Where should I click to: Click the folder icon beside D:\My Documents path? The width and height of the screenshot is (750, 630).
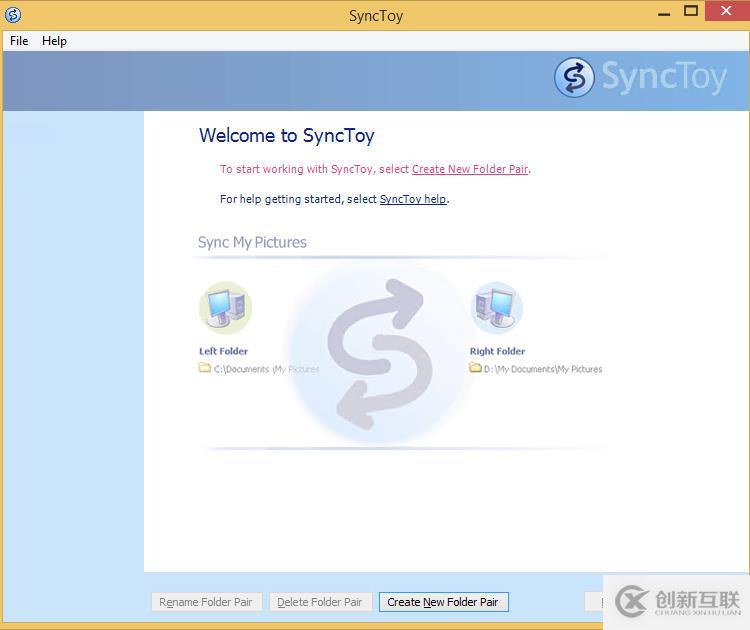pos(475,368)
